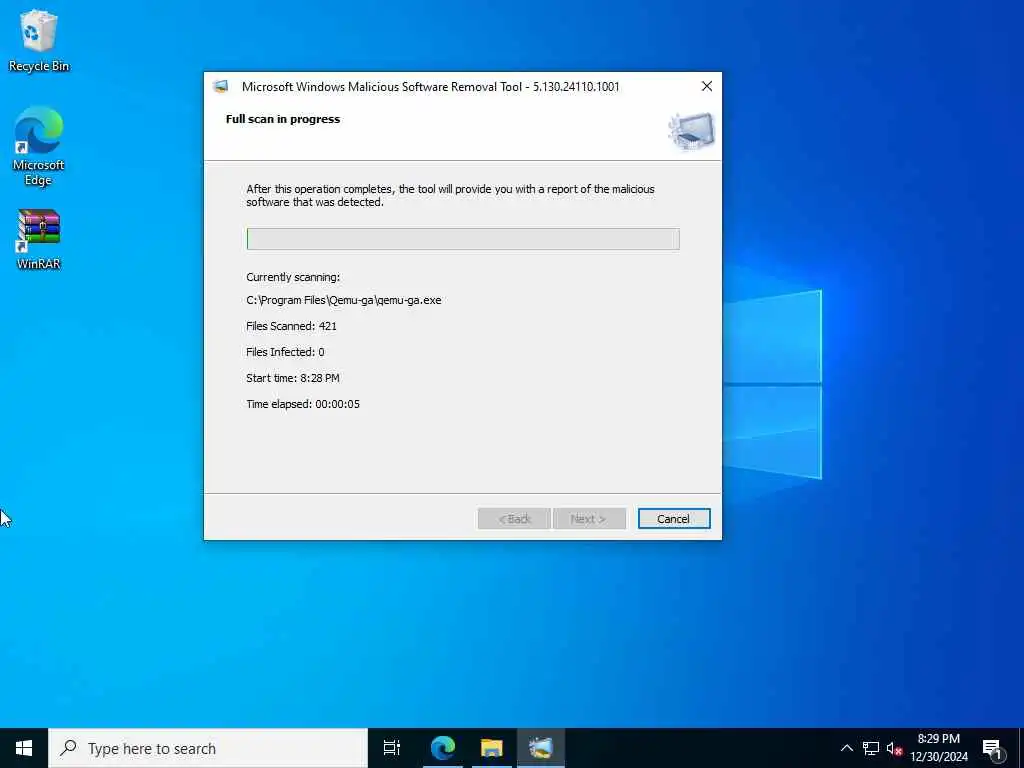Select the Malicious Software Removal Tool taskbar button

pos(541,748)
